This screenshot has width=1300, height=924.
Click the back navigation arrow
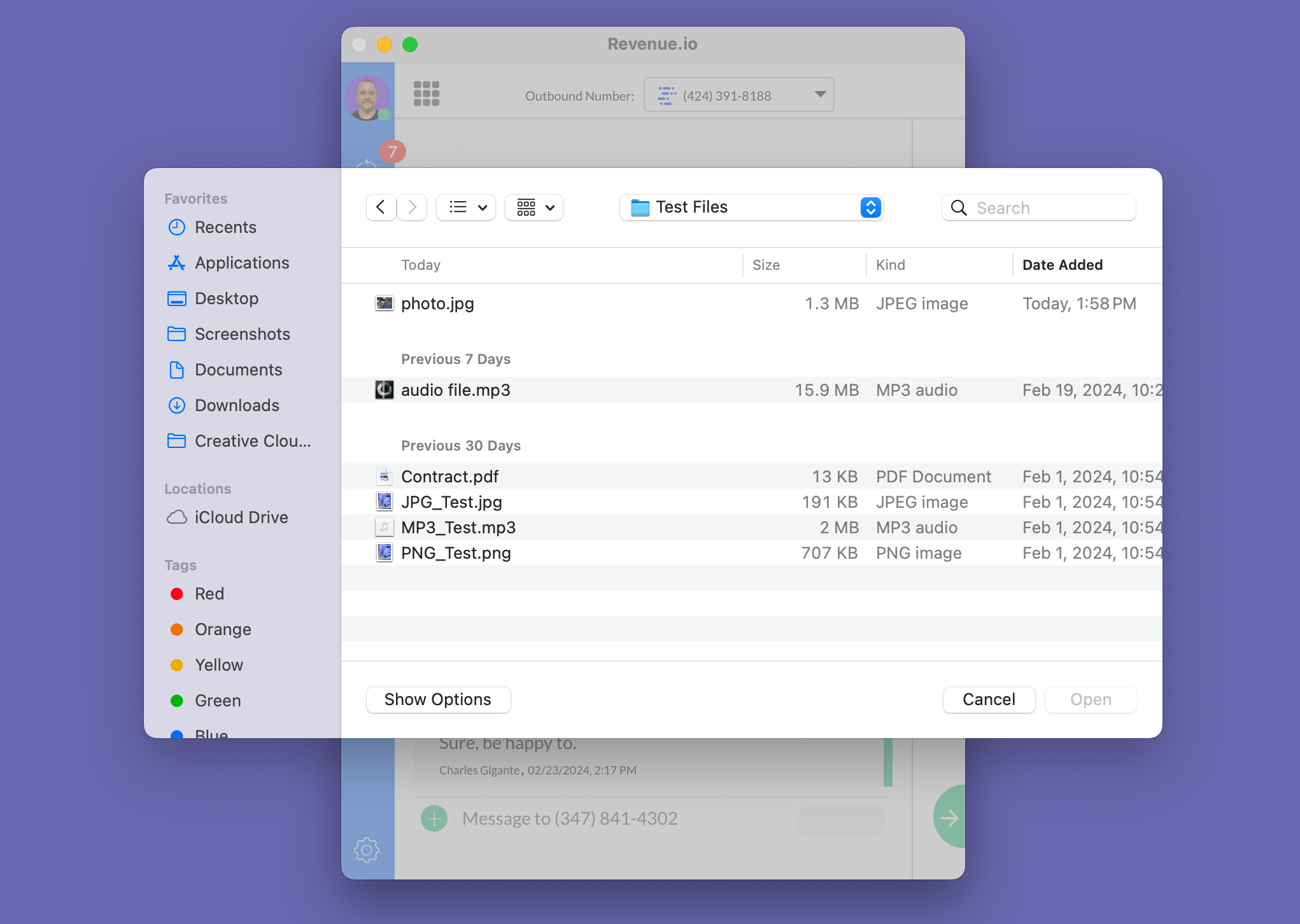click(x=381, y=207)
